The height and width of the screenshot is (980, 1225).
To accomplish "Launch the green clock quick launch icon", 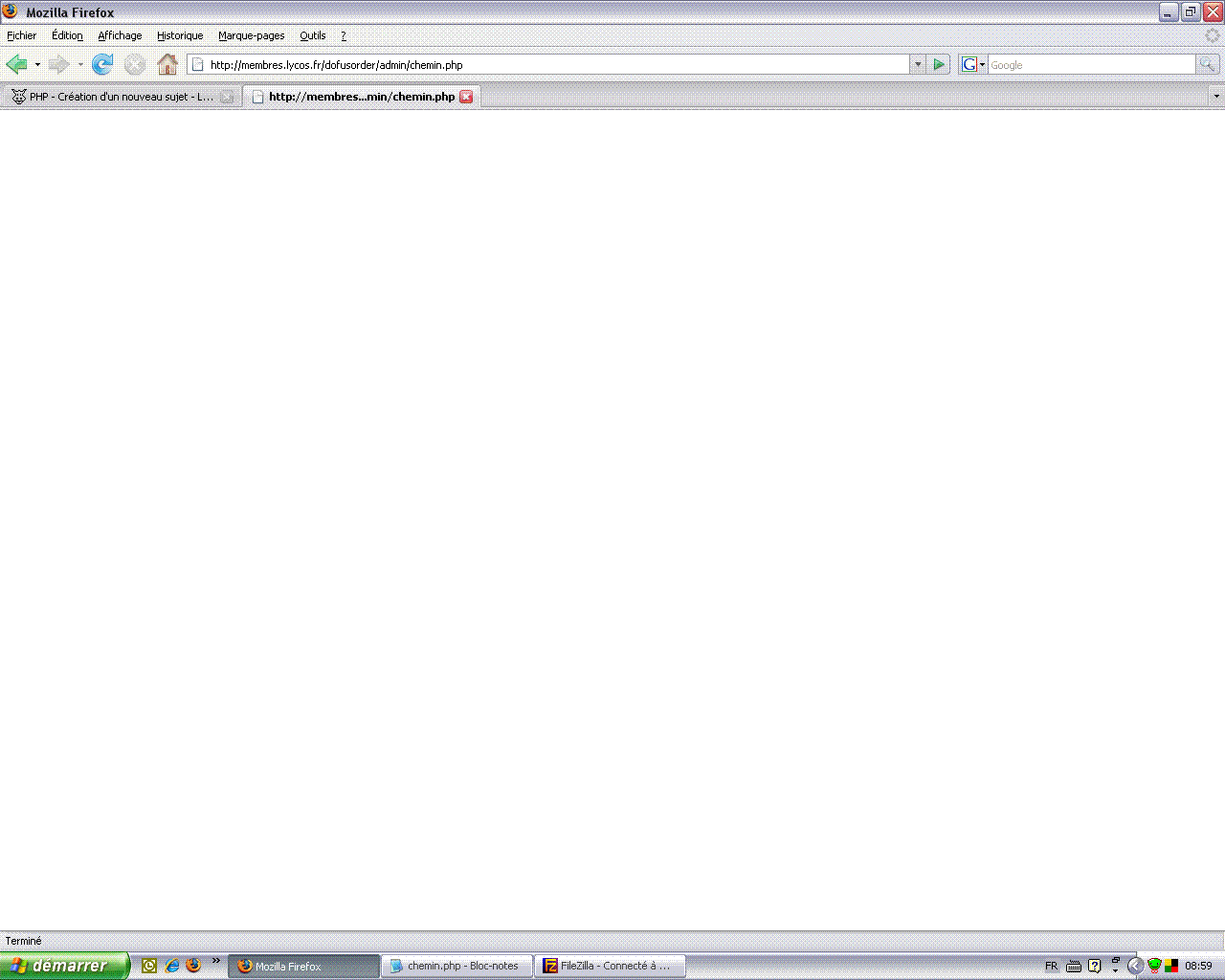I will [x=148, y=966].
